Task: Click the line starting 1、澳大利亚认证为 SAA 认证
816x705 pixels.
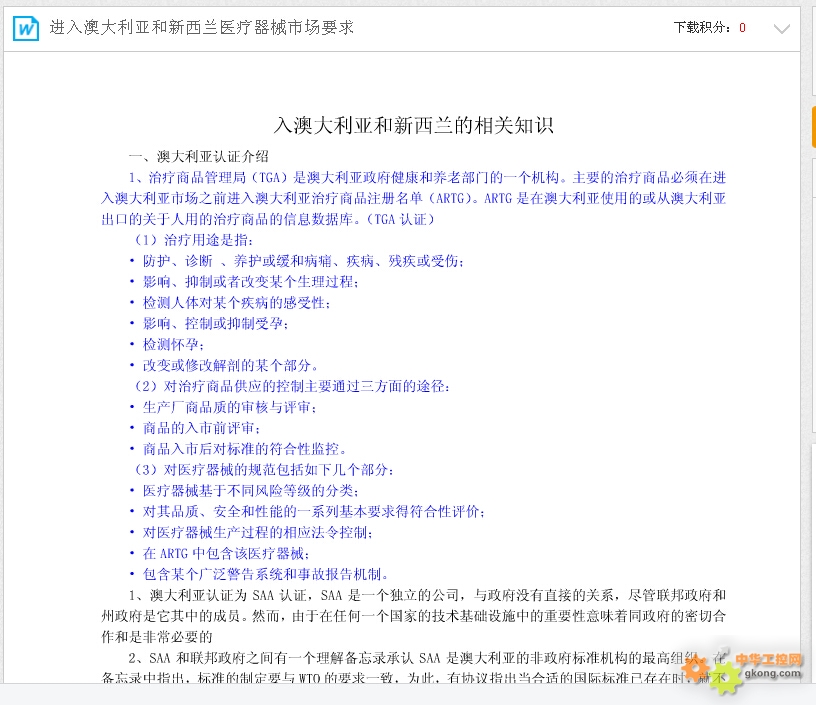Action: (x=427, y=595)
